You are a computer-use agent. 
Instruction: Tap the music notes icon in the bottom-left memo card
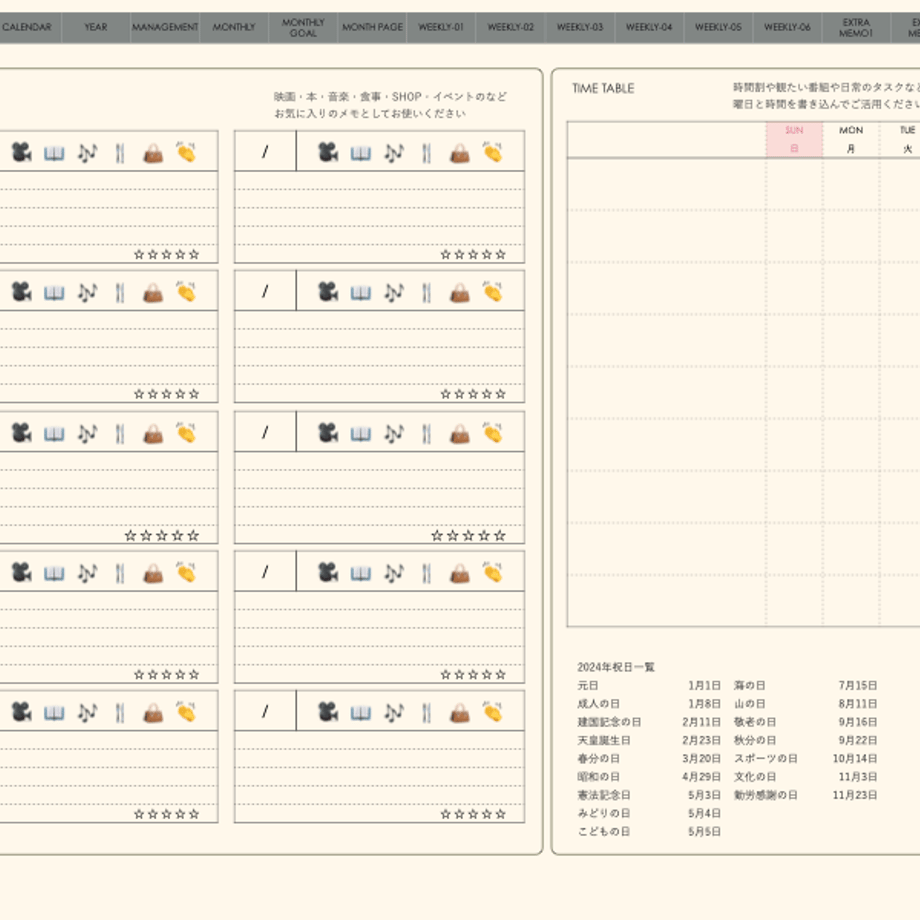87,713
